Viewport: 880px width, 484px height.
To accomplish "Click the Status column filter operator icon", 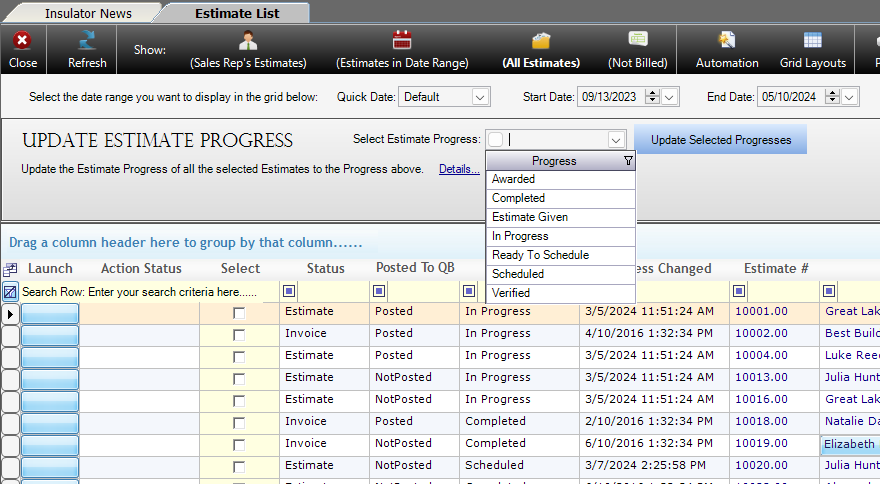I will (289, 291).
